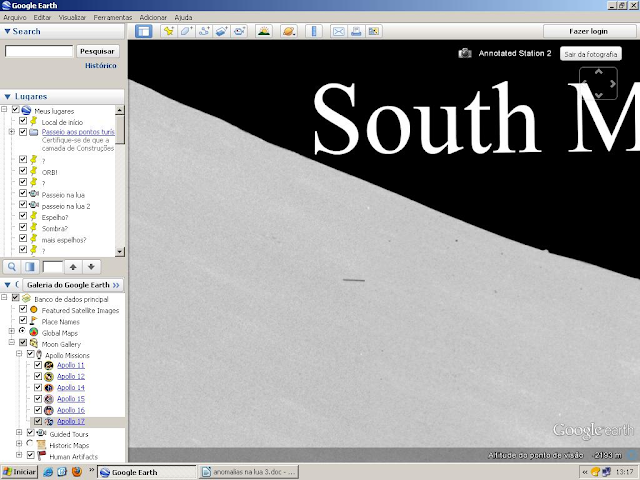Click Sair da fotografia button
This screenshot has width=640, height=480.
point(591,54)
